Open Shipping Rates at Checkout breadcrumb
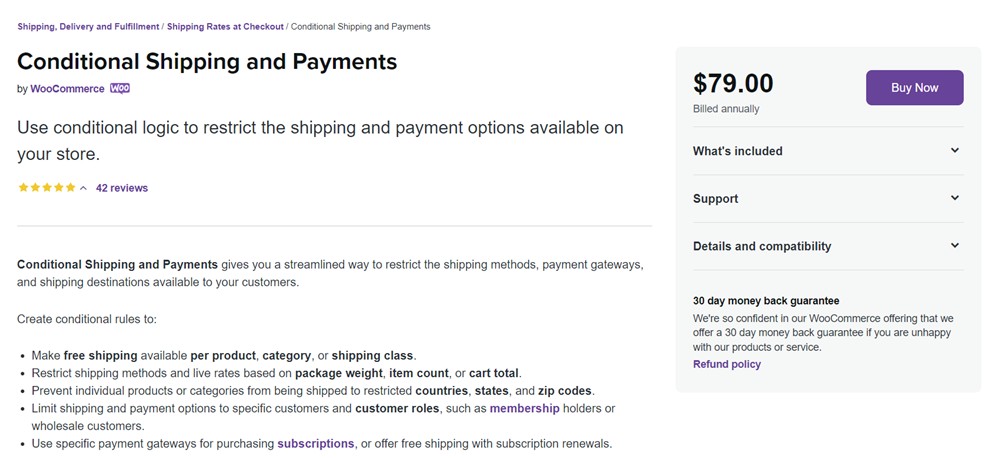Viewport: 1000px width, 458px height. (x=225, y=26)
